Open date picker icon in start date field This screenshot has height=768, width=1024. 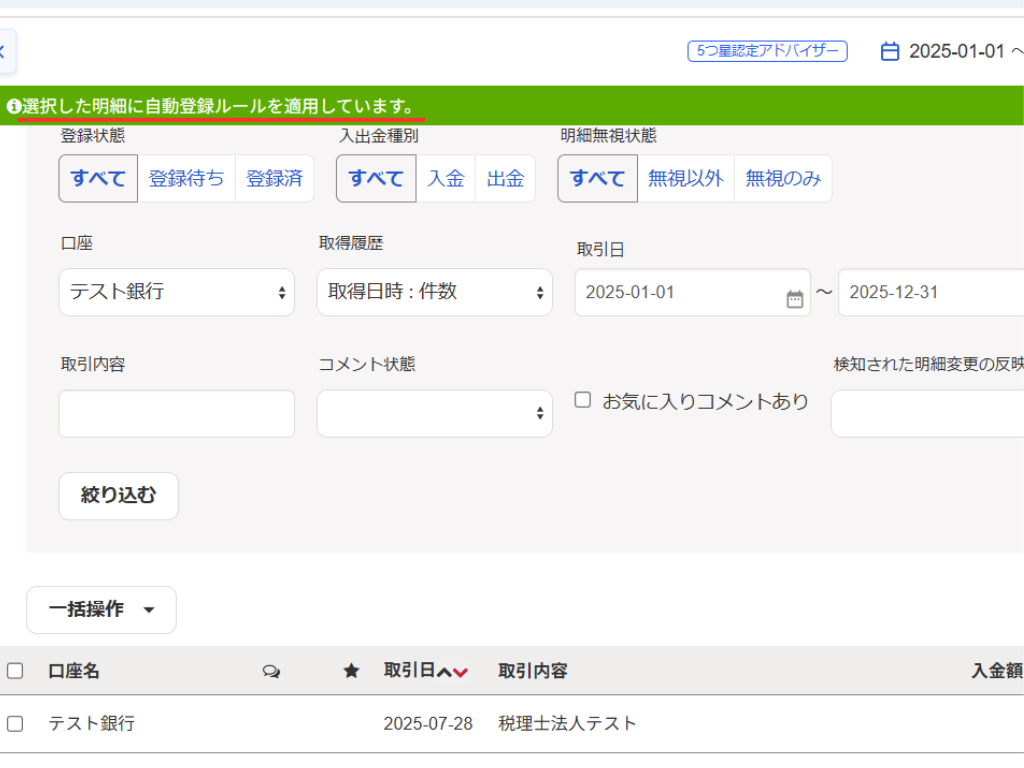(x=795, y=298)
